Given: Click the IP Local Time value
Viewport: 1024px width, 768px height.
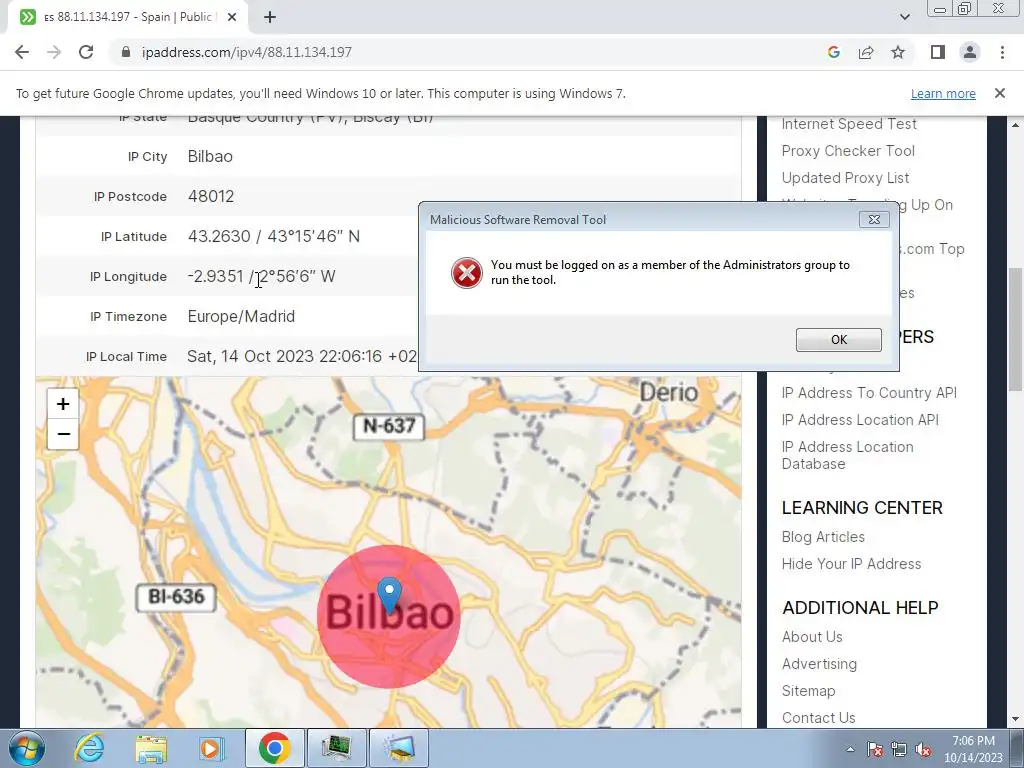Looking at the screenshot, I should coord(302,357).
